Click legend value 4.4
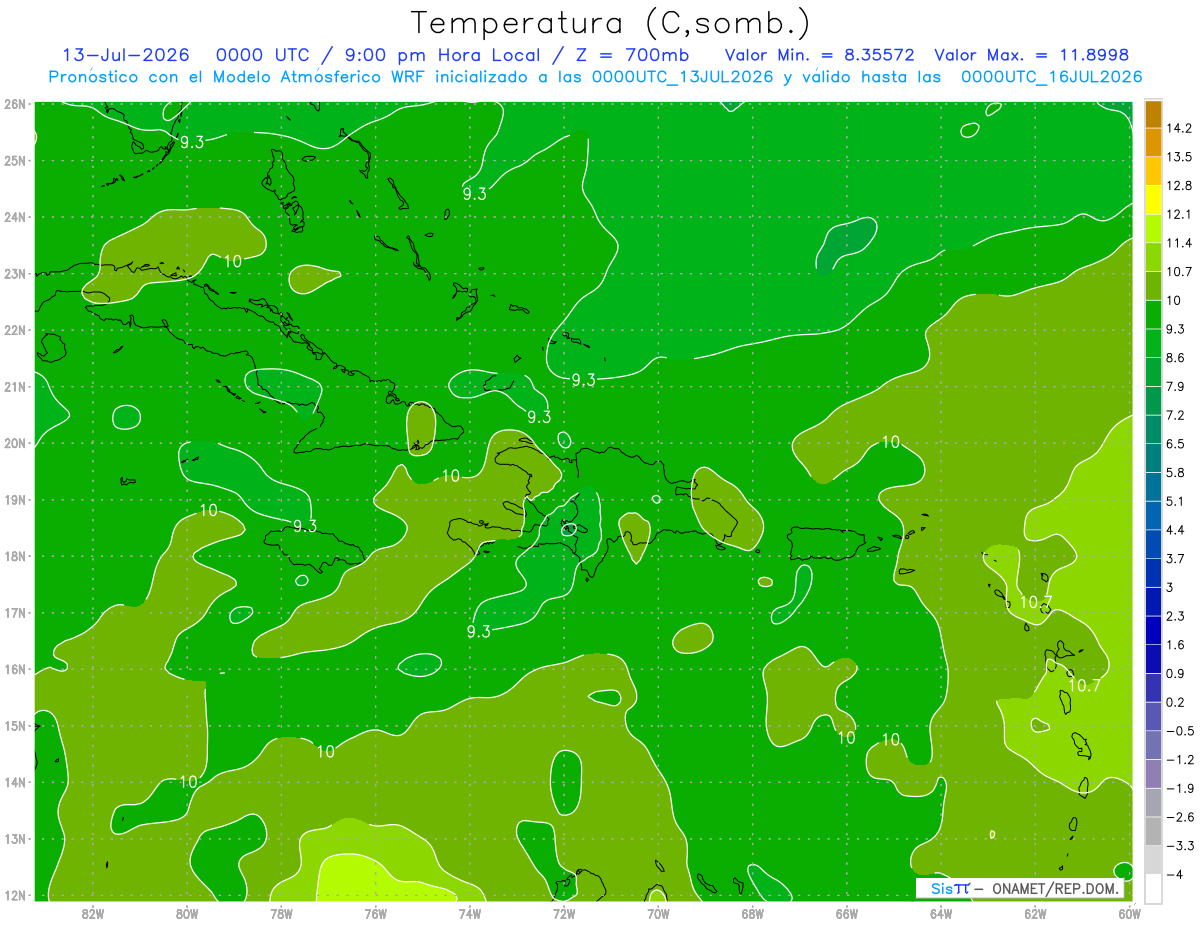 1176,530
